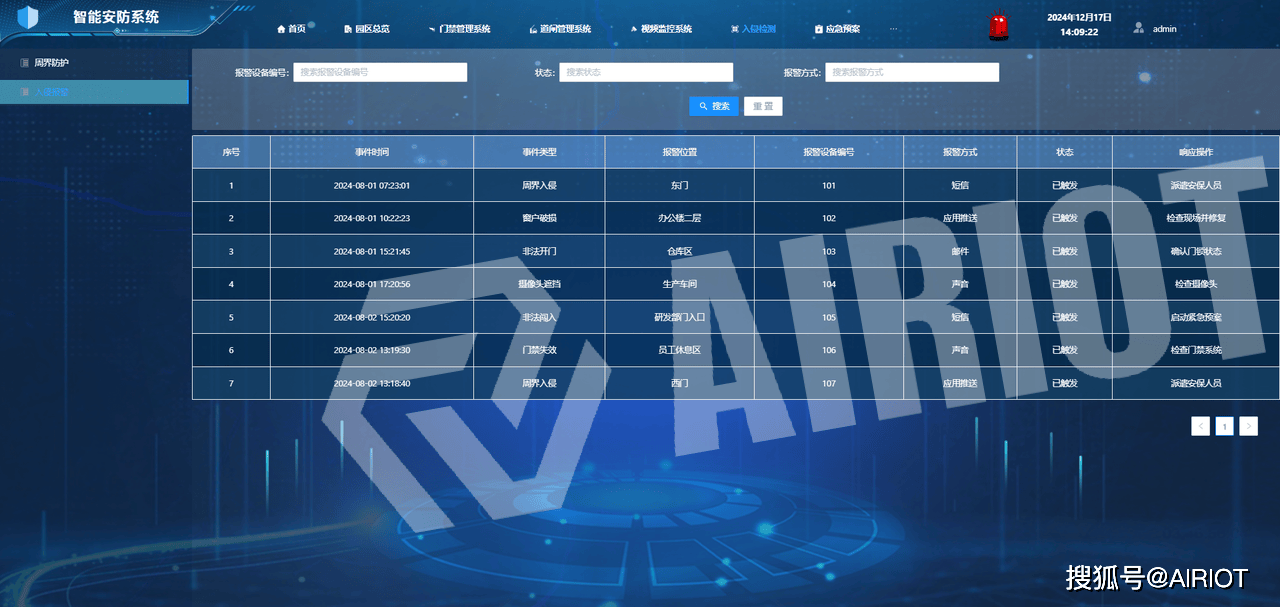The height and width of the screenshot is (607, 1280).
Task: Click the 报警设备编号 column header
Action: click(829, 152)
